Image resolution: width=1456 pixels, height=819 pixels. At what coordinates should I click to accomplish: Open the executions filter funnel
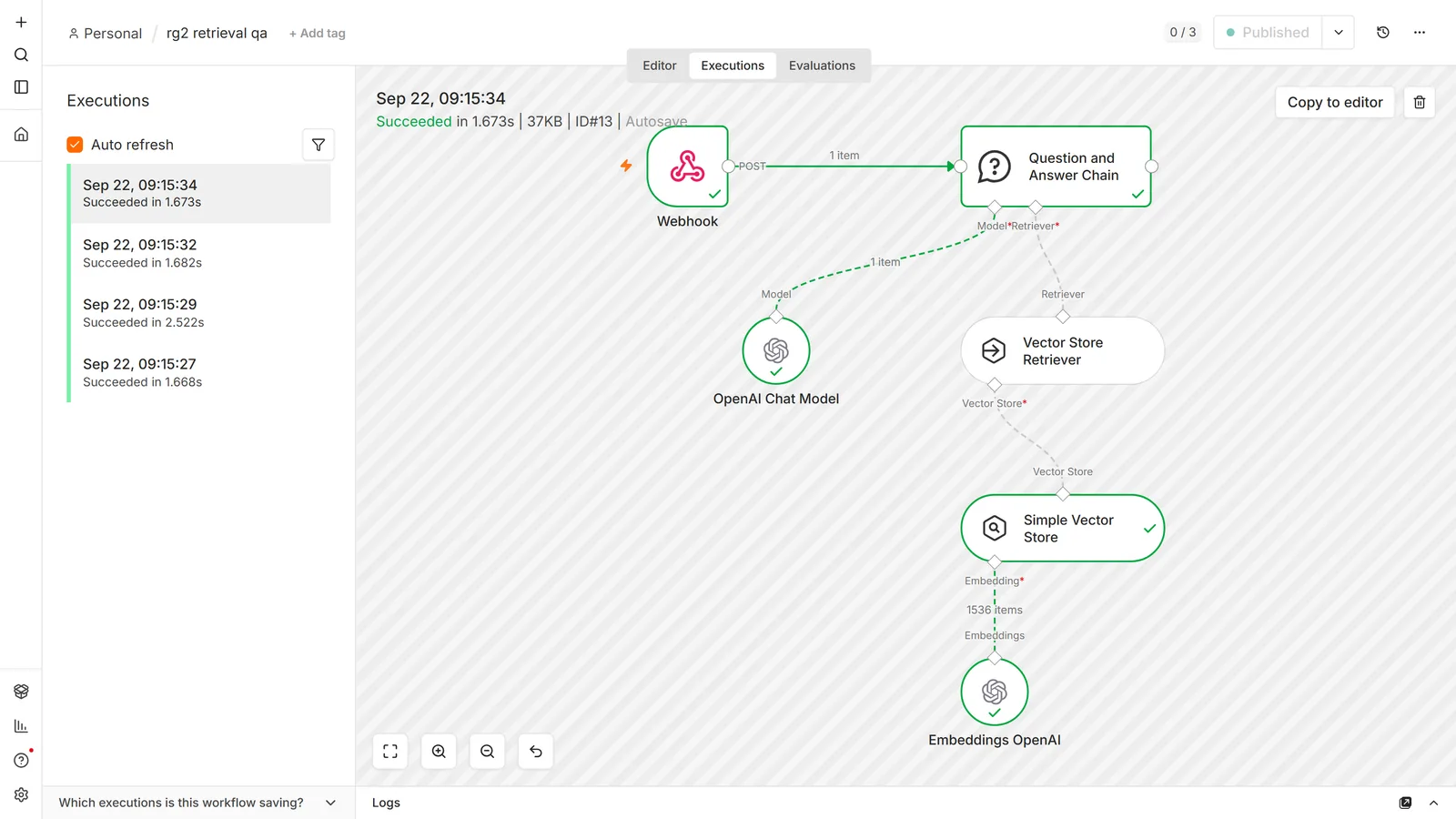318,145
